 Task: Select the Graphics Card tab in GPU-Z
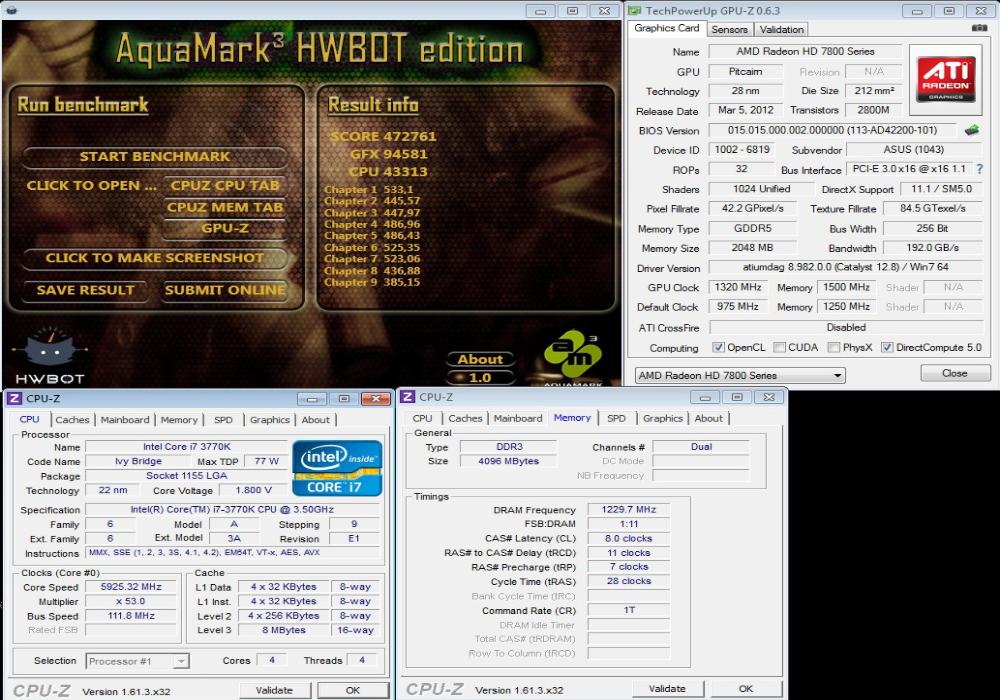(x=666, y=28)
